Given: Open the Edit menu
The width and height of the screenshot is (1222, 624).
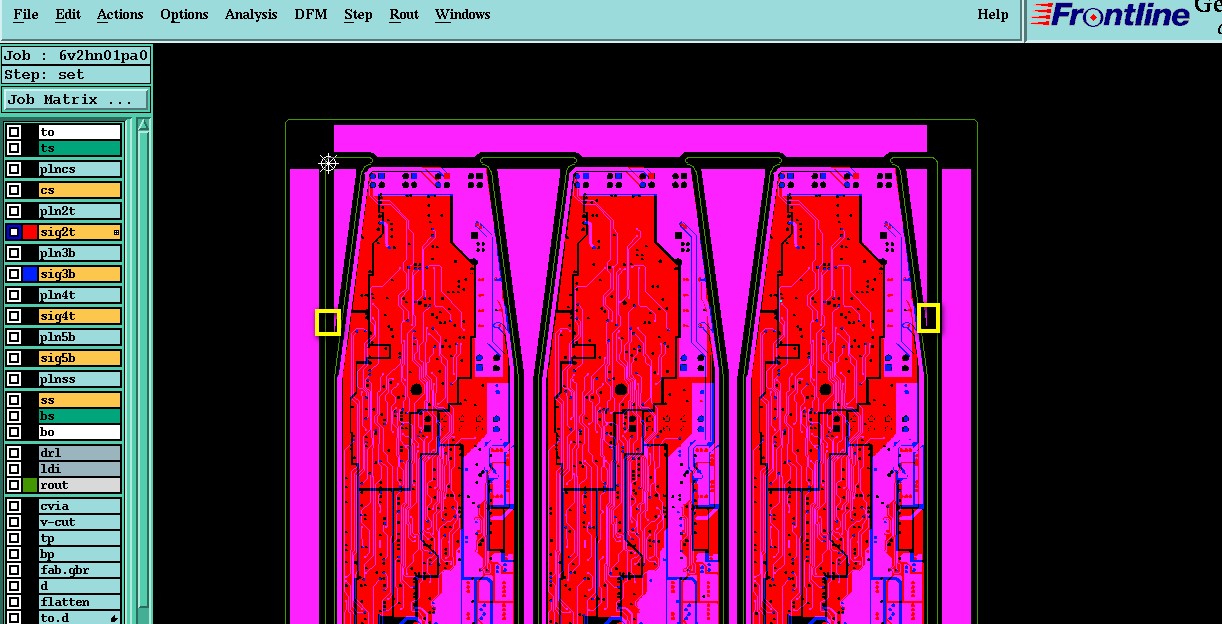Looking at the screenshot, I should (x=68, y=14).
